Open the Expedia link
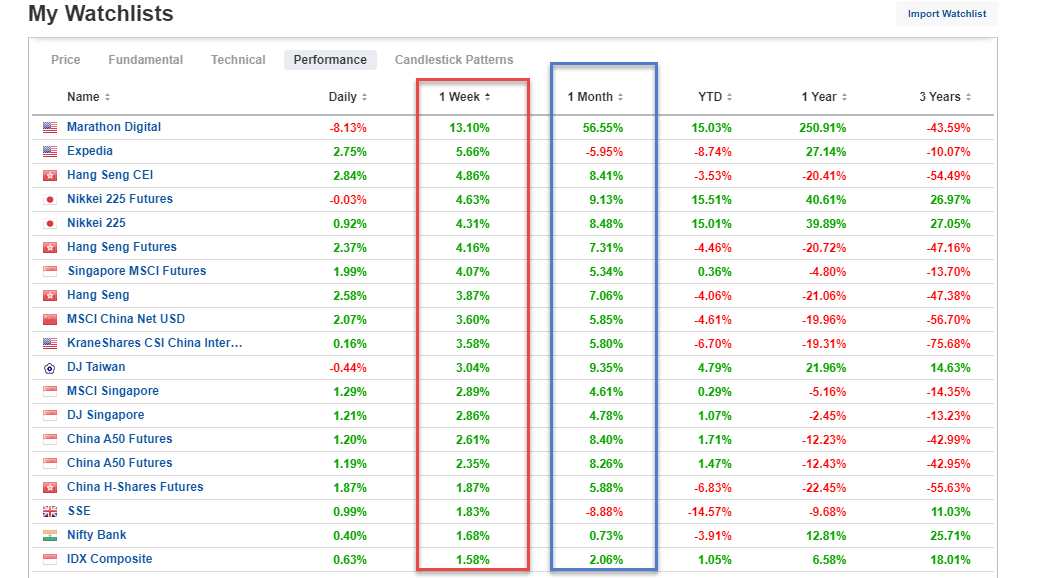 [x=90, y=151]
